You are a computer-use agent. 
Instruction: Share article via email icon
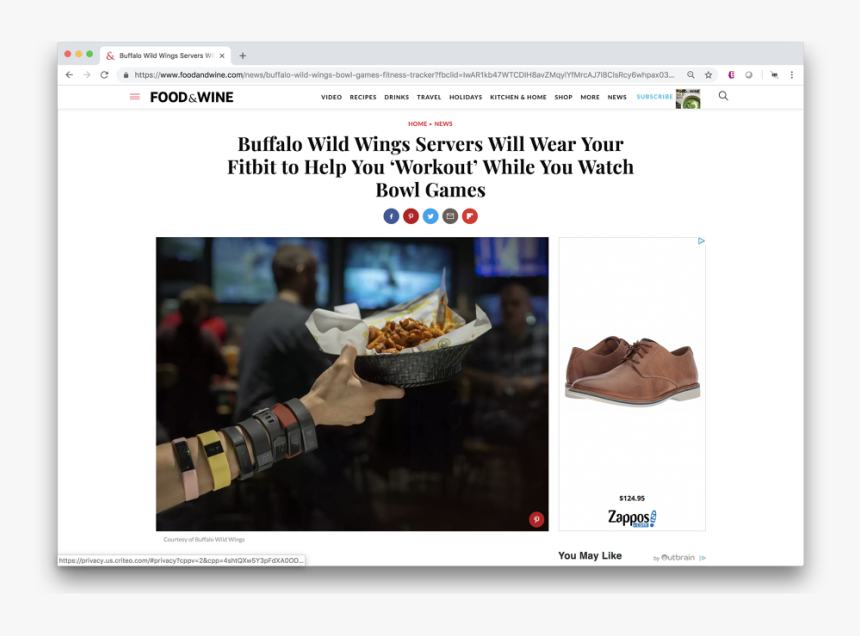(x=450, y=216)
